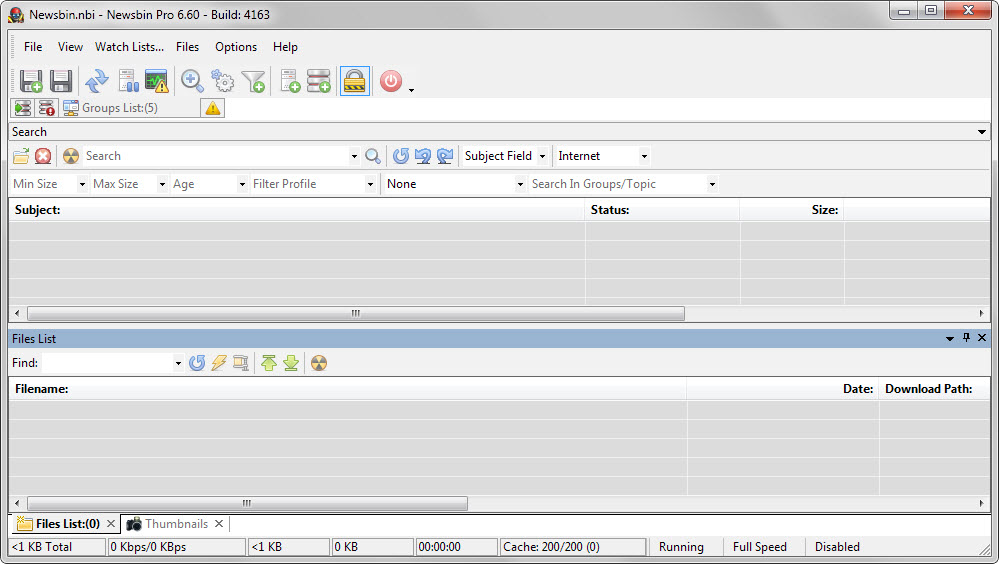Screen dimensions: 999x564
Task: Click the floppy disk with green plus icon
Action: [31, 82]
